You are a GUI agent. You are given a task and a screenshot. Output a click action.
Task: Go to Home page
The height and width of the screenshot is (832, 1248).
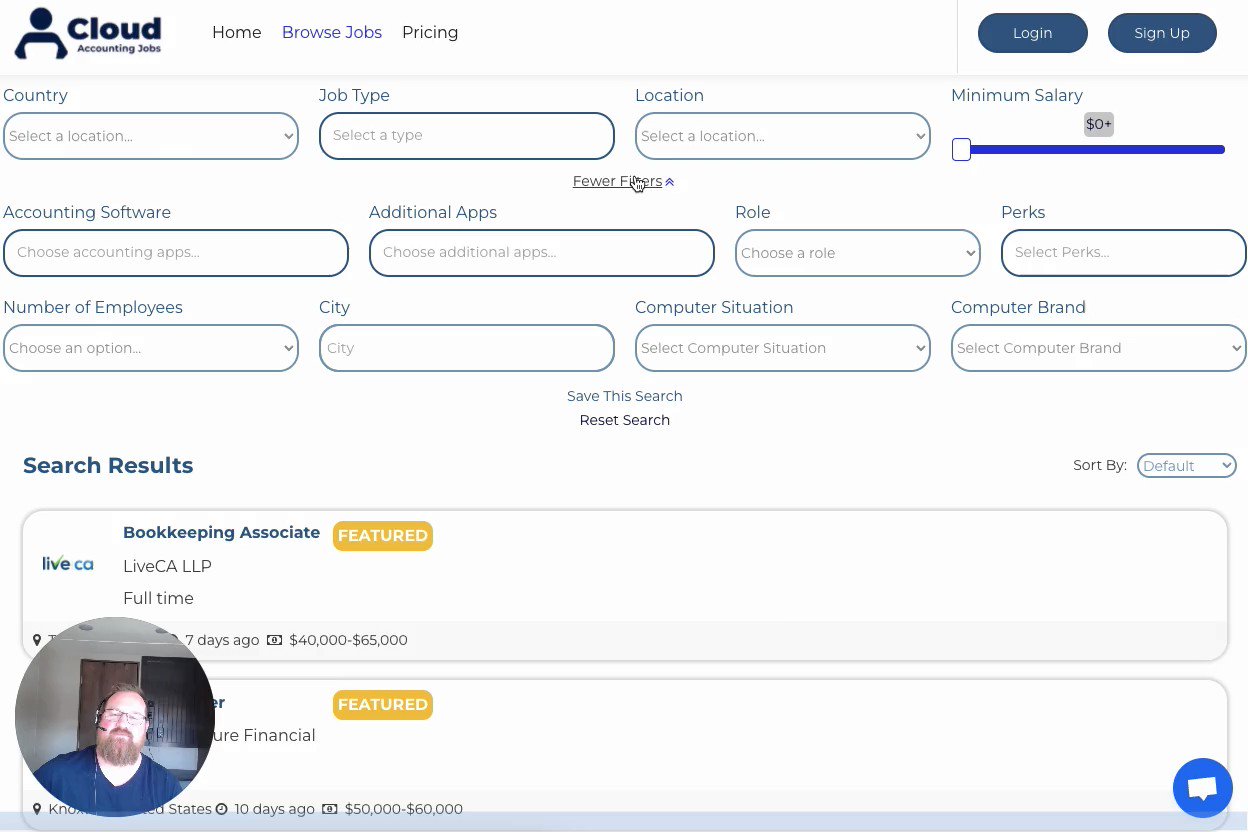(236, 33)
